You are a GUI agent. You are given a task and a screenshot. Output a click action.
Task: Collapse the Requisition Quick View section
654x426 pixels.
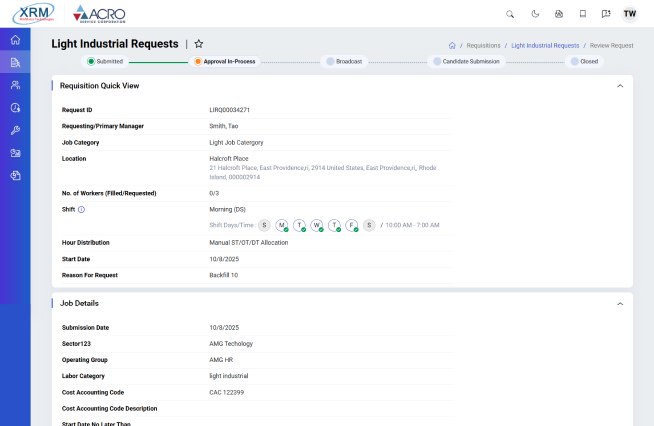click(619, 86)
